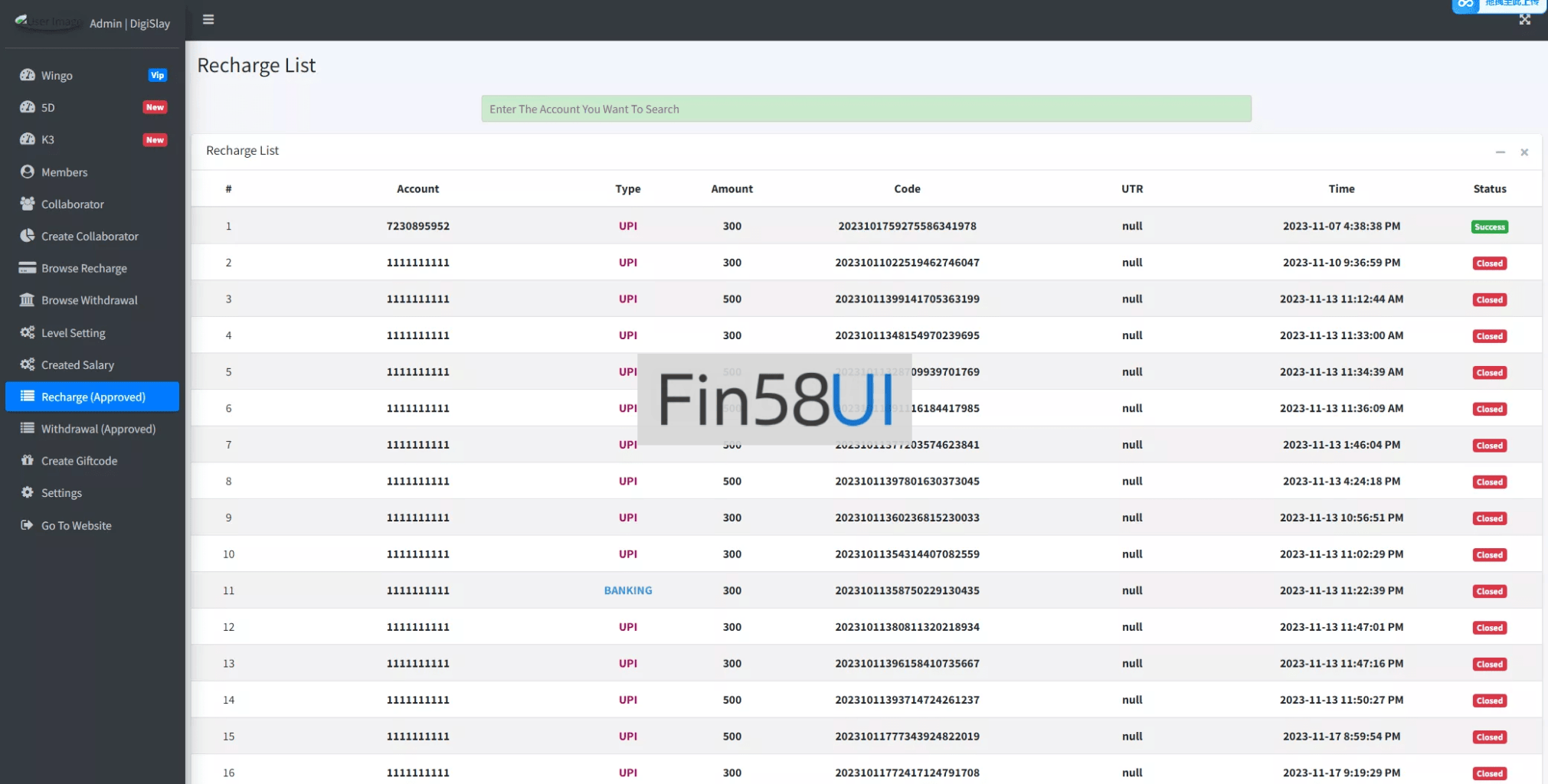Image resolution: width=1548 pixels, height=784 pixels.
Task: Open the Level Setting page
Action: (x=74, y=333)
